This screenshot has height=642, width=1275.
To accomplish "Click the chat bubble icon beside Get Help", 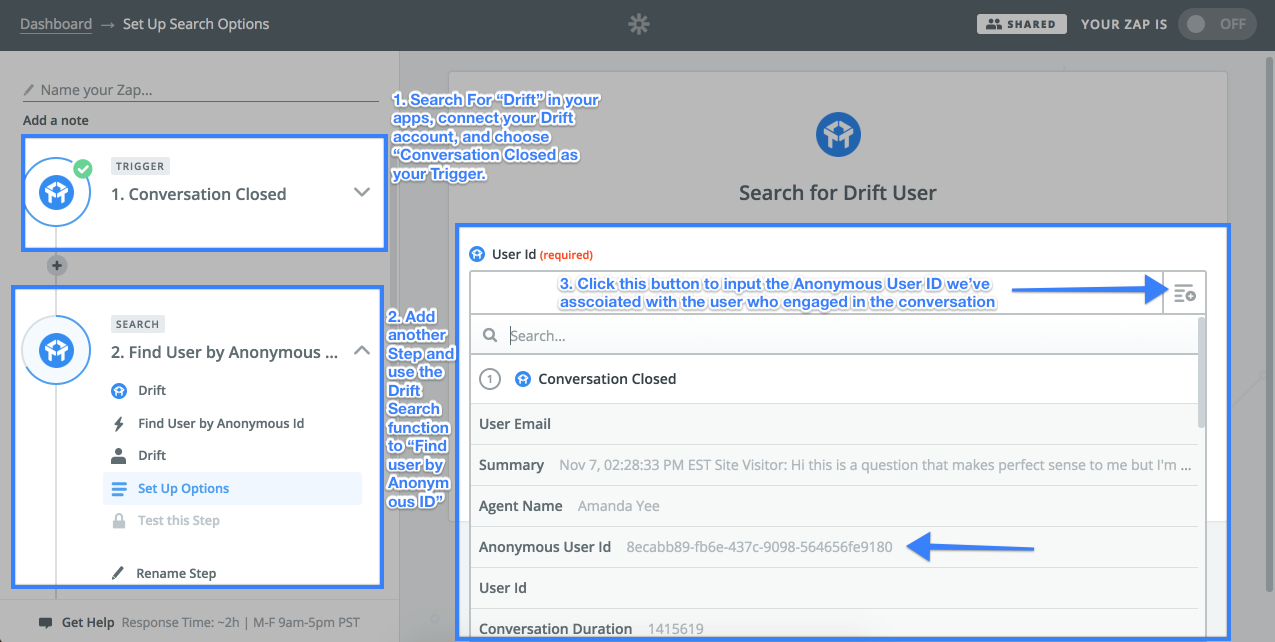I will point(46,623).
